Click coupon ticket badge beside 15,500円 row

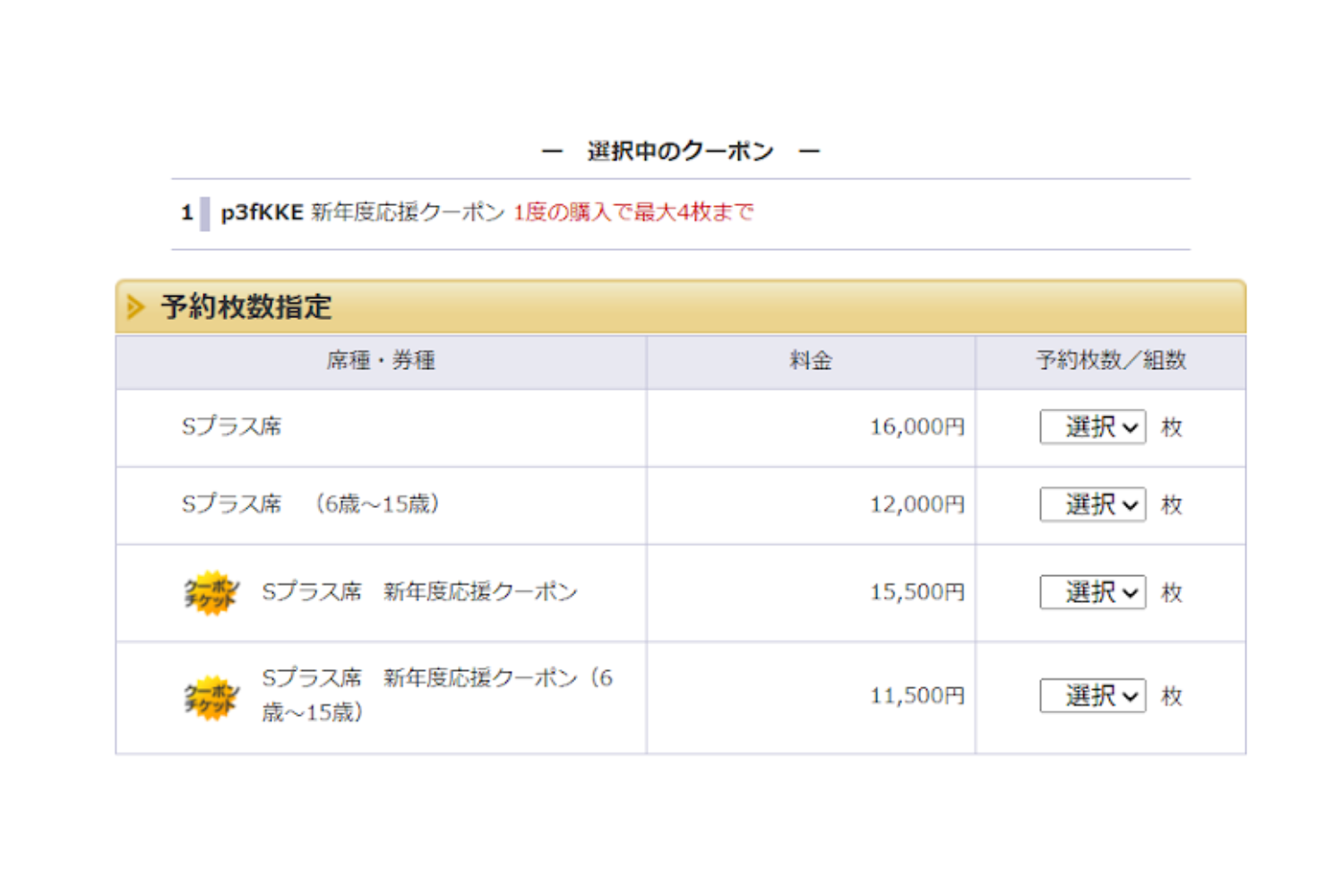pyautogui.click(x=211, y=593)
